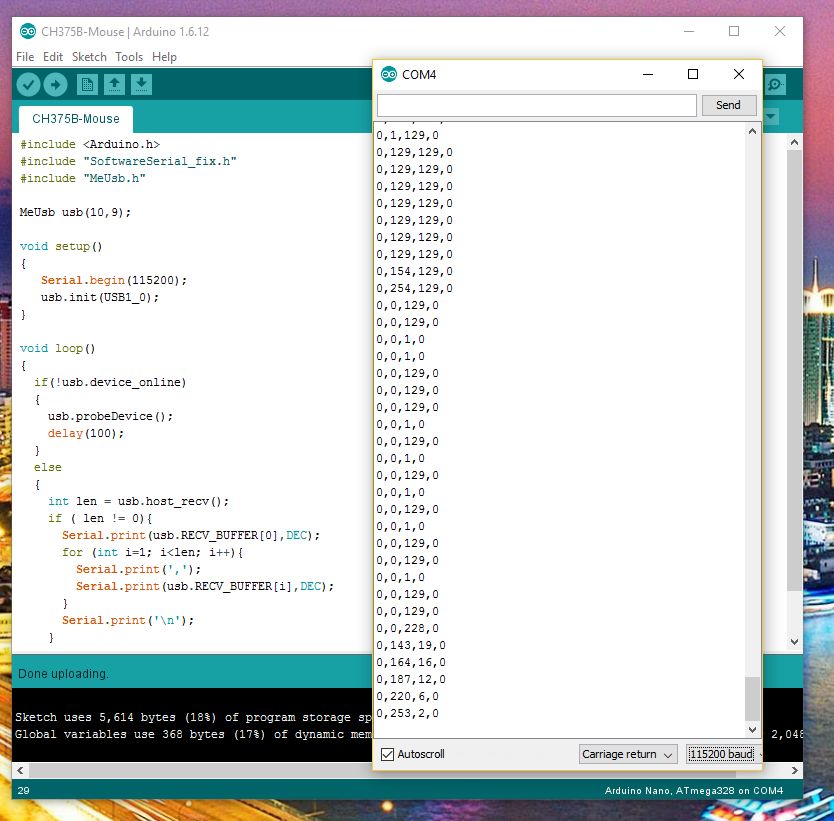The image size is (834, 821).
Task: Click serial output line '0,220,6,0'
Action: [x=407, y=697]
